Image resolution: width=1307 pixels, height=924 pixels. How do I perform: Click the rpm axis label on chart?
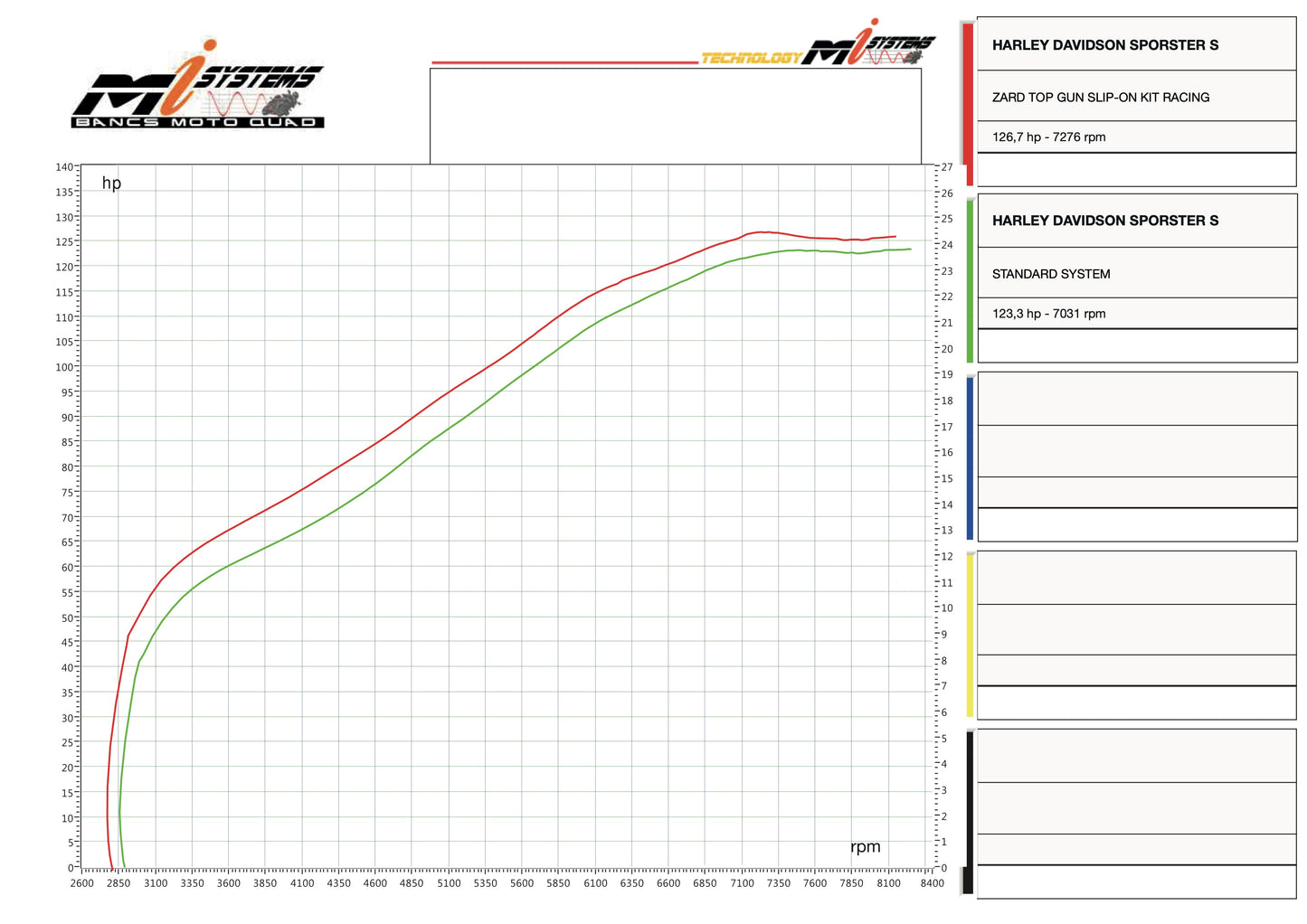(866, 846)
